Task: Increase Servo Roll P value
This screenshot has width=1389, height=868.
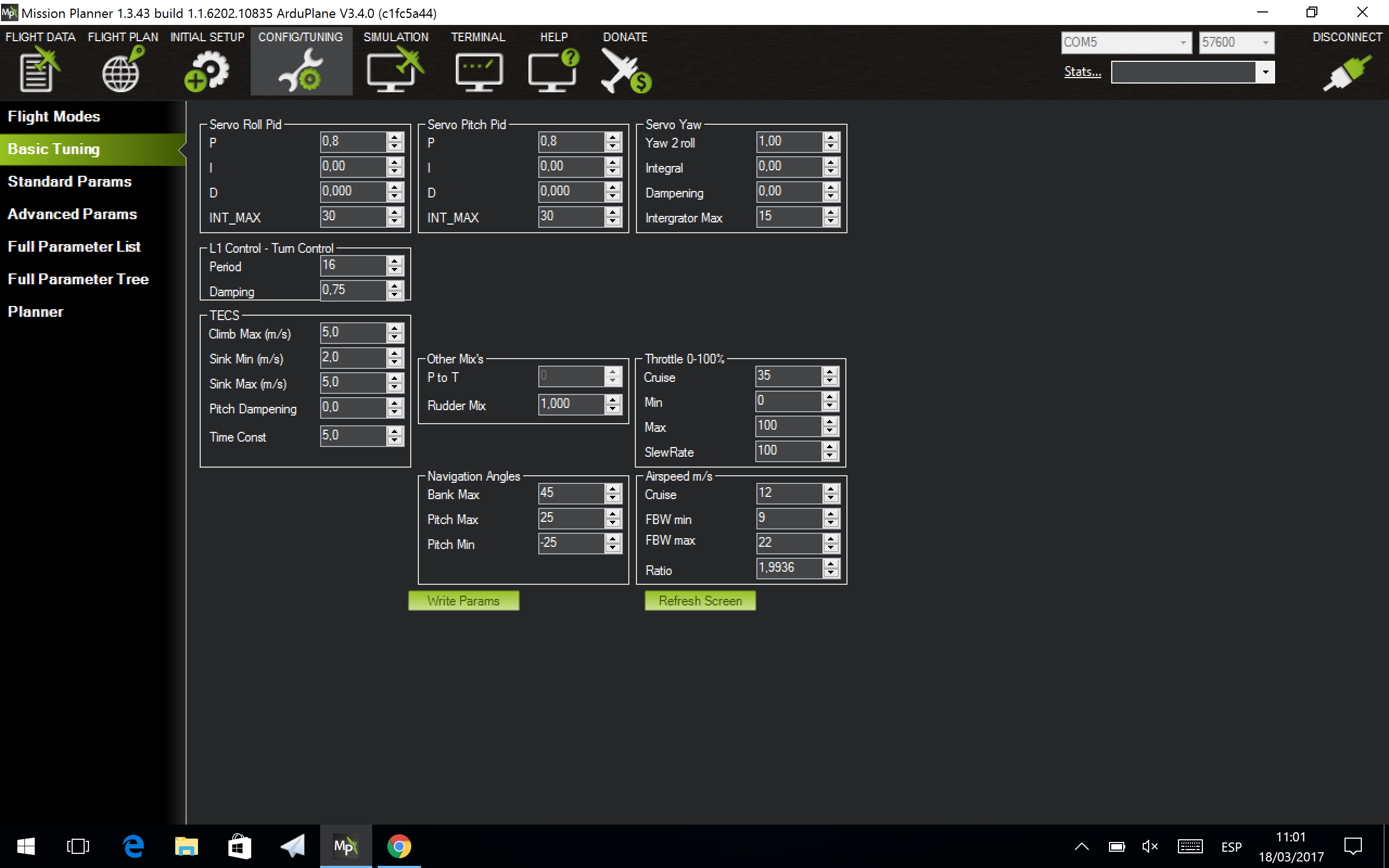Action: pyautogui.click(x=394, y=137)
